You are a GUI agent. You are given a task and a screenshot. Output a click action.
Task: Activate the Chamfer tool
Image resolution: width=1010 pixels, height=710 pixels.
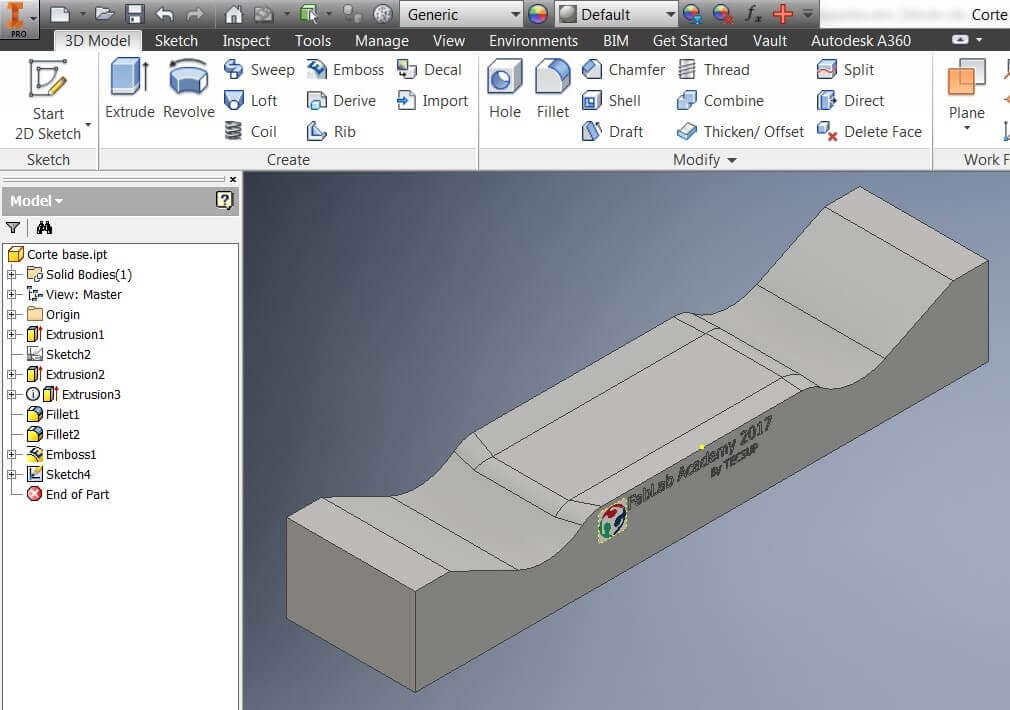click(623, 70)
